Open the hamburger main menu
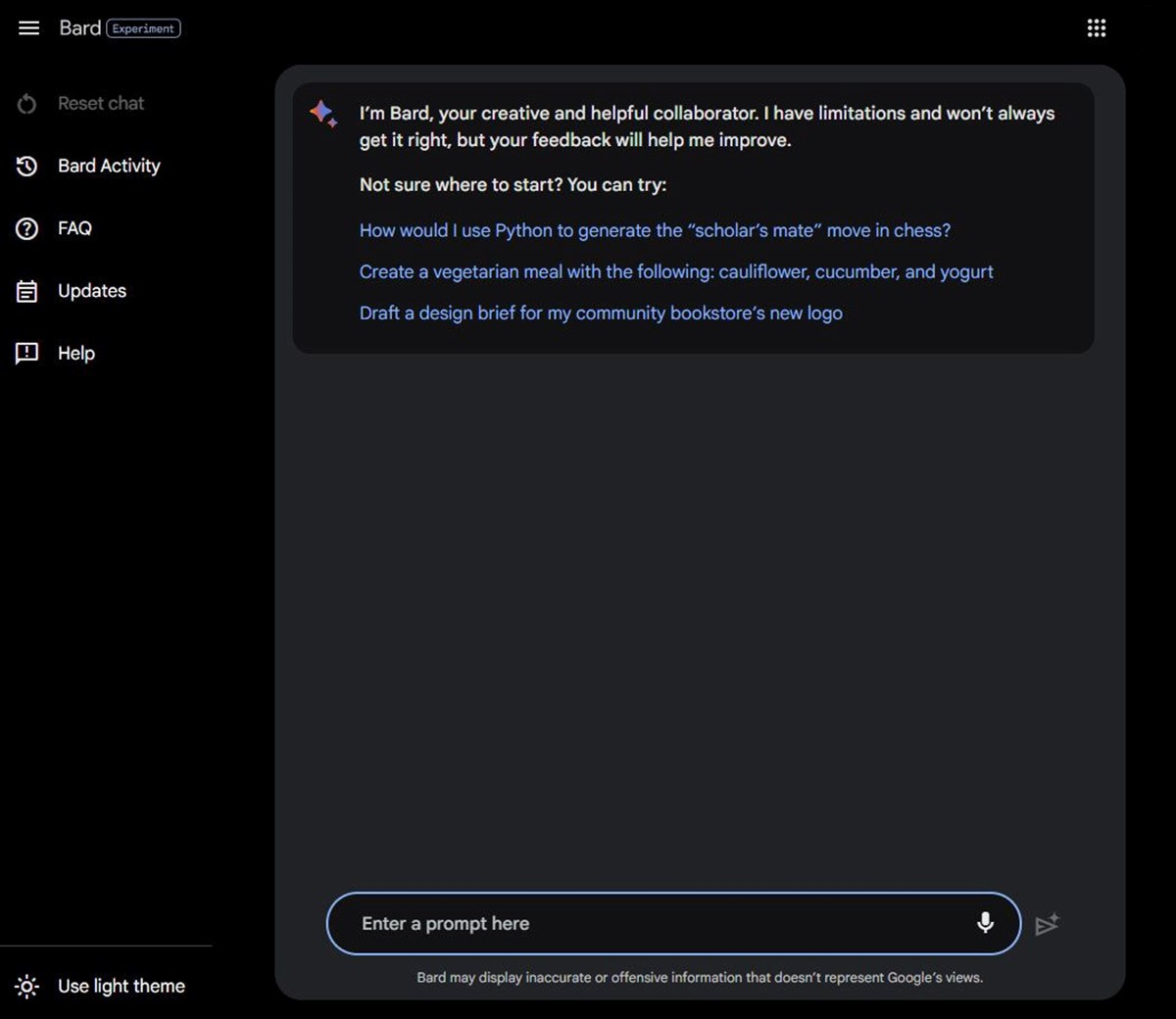Screen dimensions: 1176x1019 (x=28, y=28)
